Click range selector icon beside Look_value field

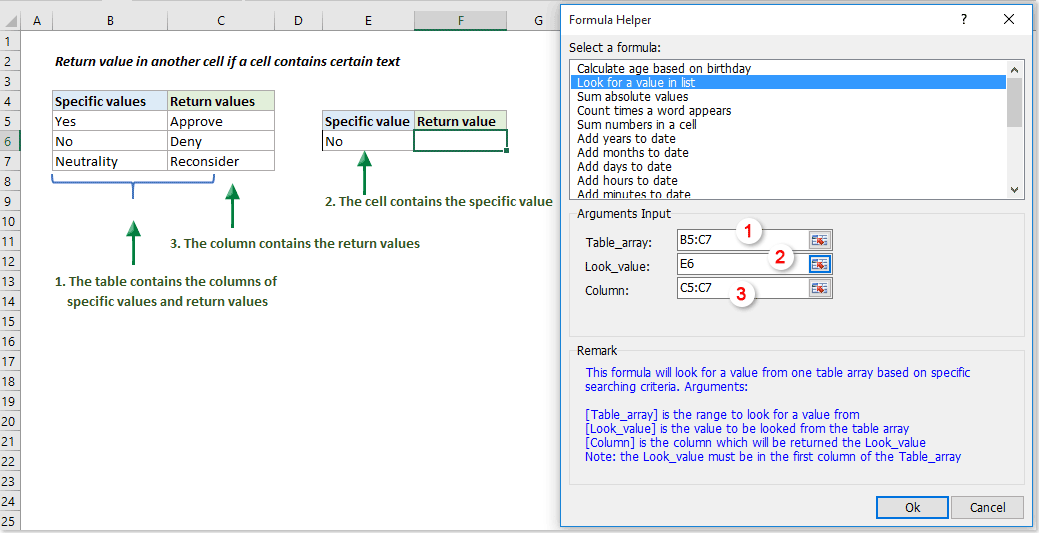pos(820,264)
